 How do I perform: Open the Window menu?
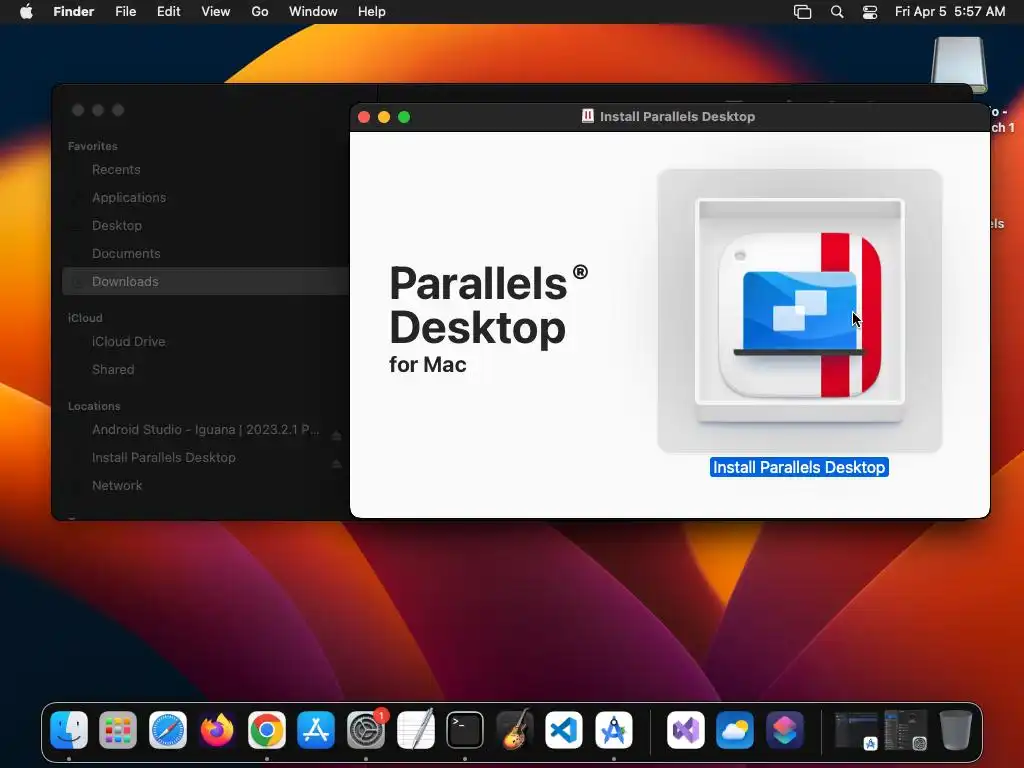point(313,12)
